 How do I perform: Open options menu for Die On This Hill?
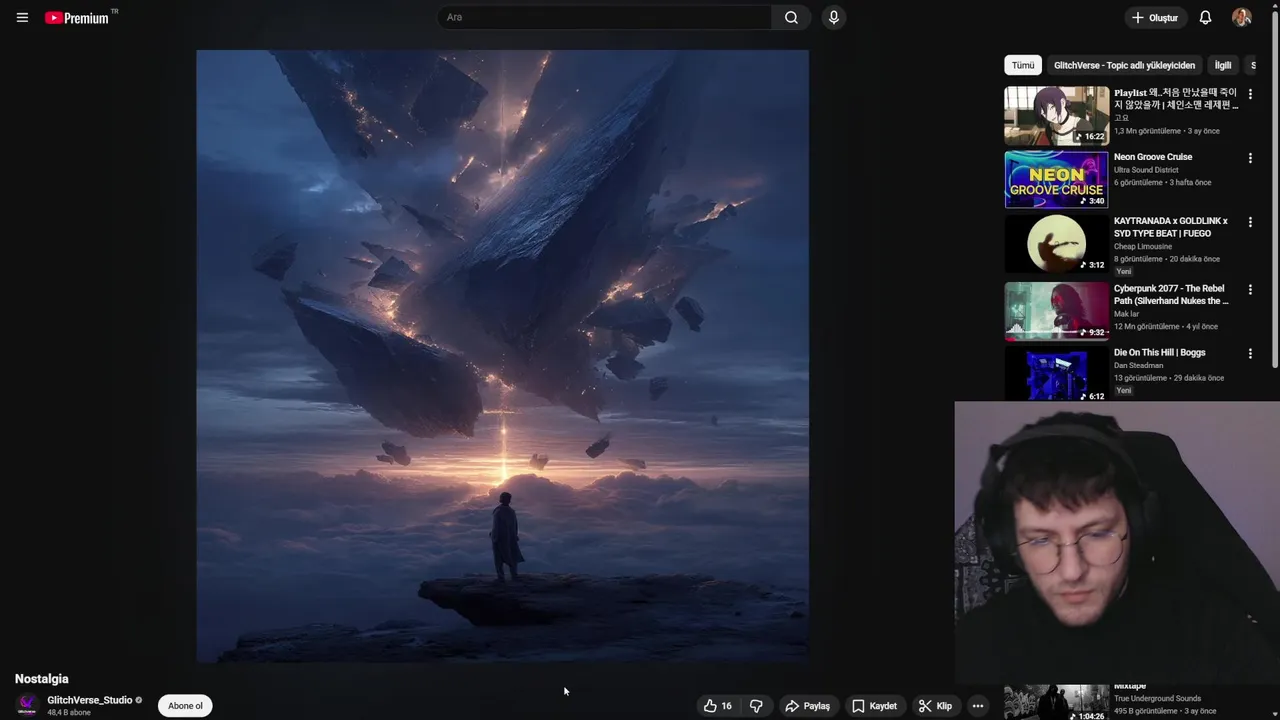coord(1250,354)
